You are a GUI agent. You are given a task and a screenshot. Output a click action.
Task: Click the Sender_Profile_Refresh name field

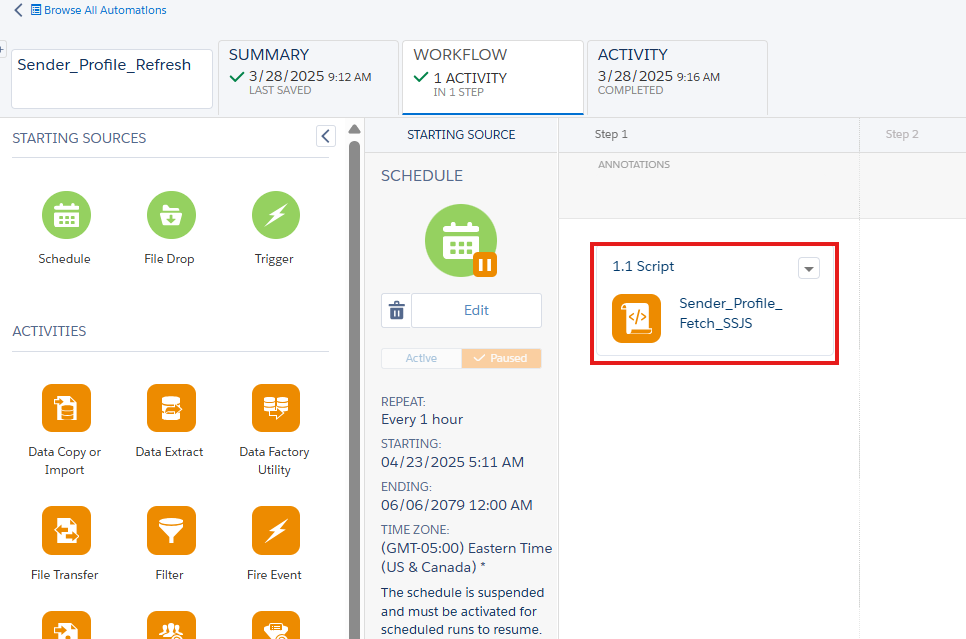pos(112,78)
